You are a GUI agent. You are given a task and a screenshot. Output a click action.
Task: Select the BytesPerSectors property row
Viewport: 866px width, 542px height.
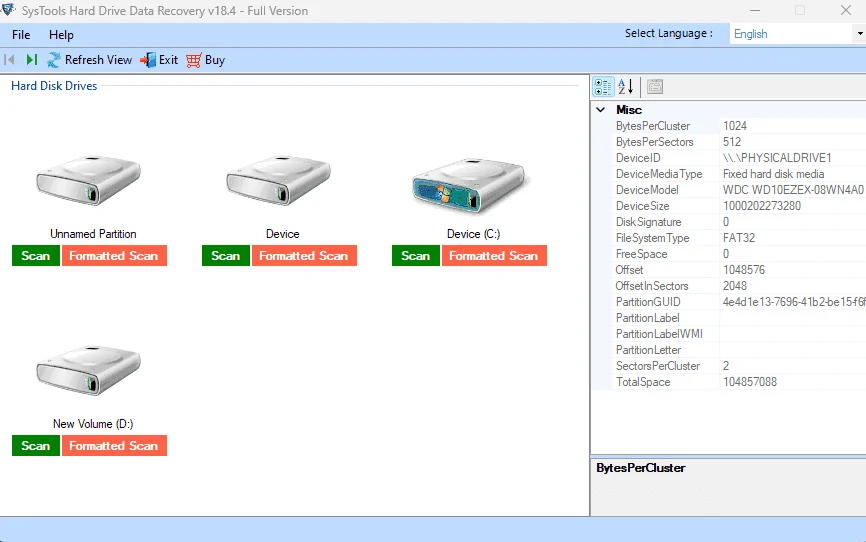tap(738, 142)
